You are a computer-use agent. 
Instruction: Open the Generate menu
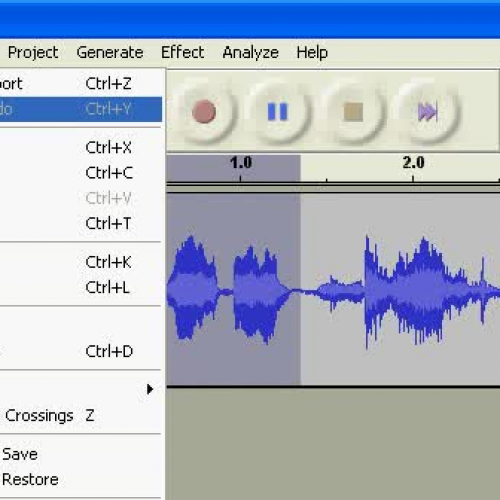coord(110,53)
